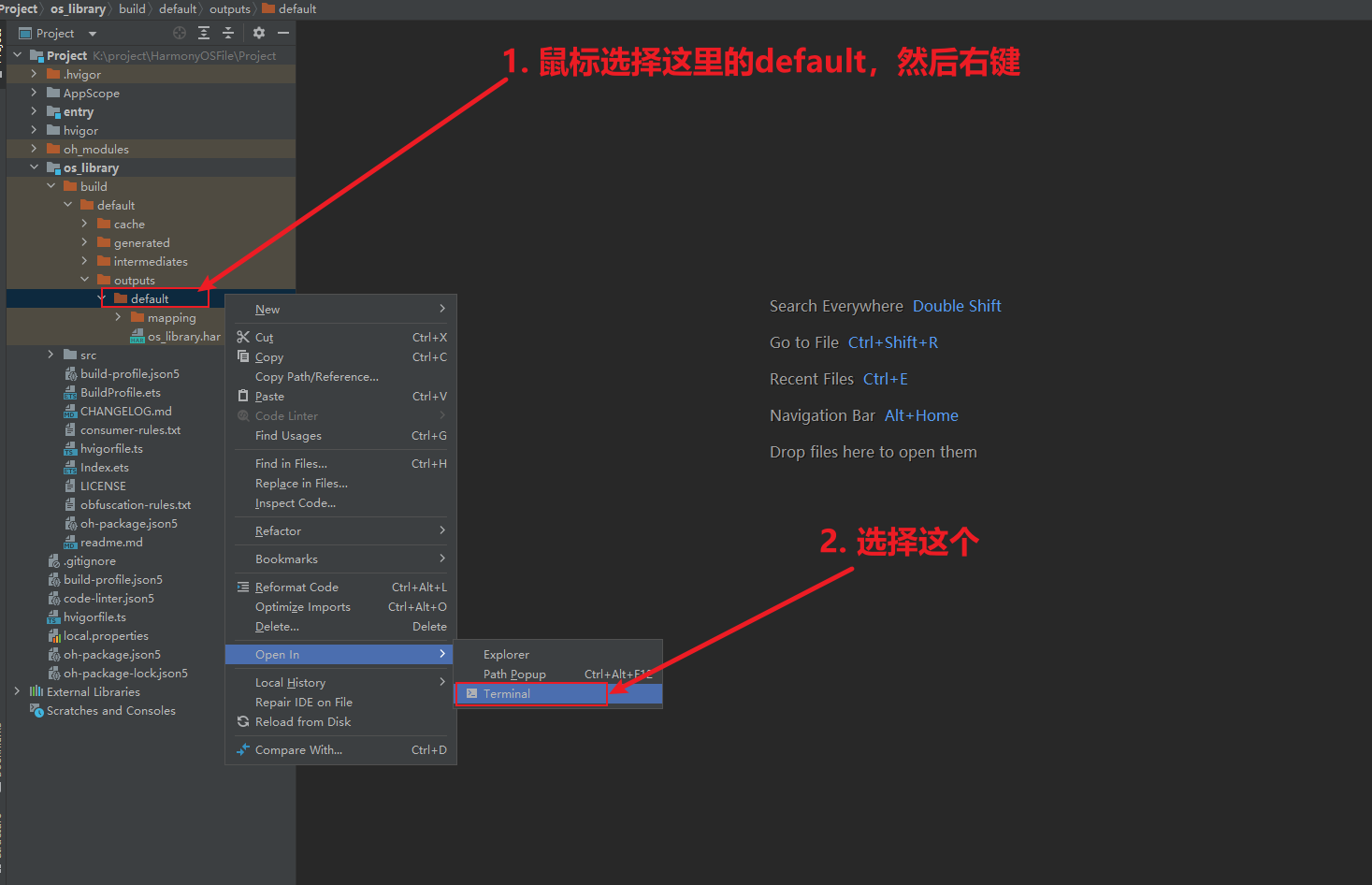1372x885 pixels.
Task: Open the Project view dropdown
Action: [x=92, y=34]
